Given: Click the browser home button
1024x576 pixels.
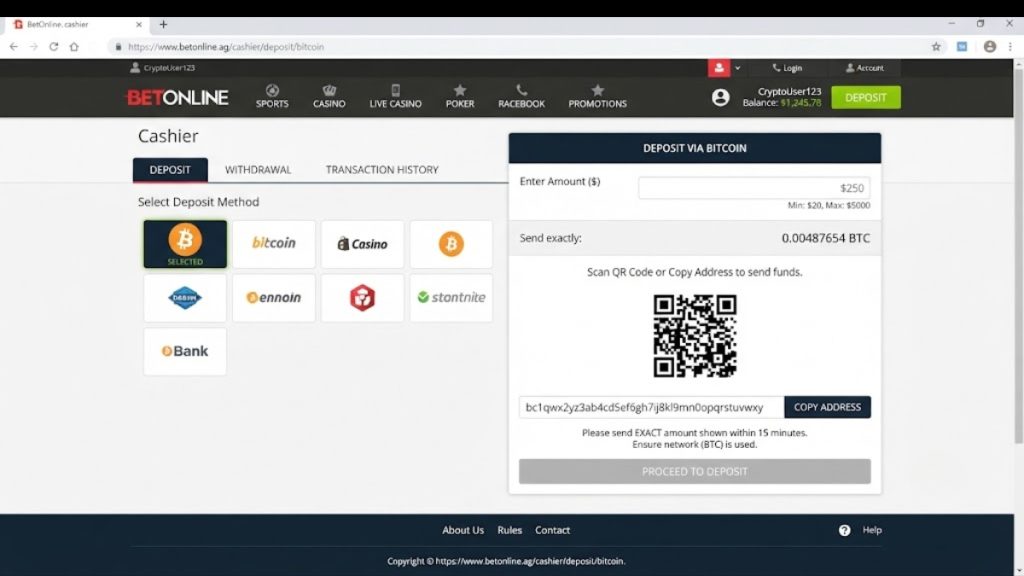Looking at the screenshot, I should [74, 46].
